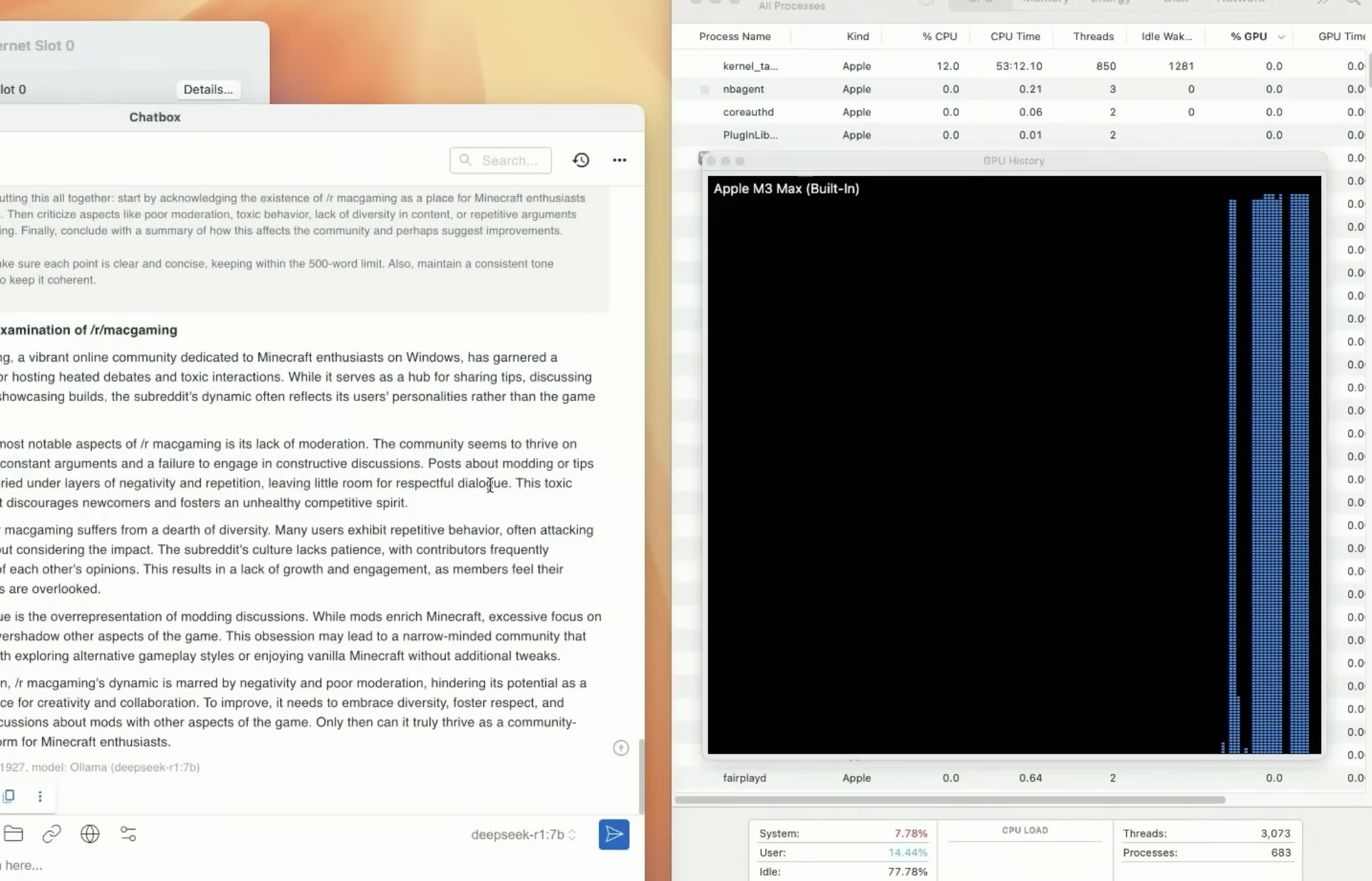The image size is (1372, 881).
Task: Copy the message using the copy icon
Action: [9, 796]
